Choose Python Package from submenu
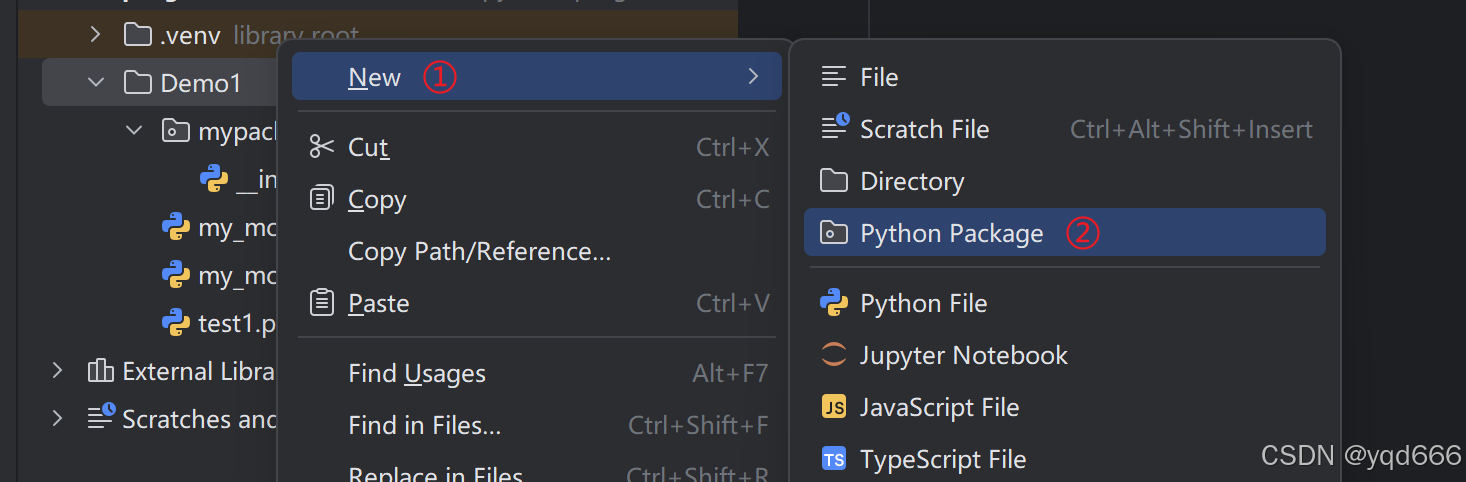Screen dimensions: 1466x482 click(951, 233)
